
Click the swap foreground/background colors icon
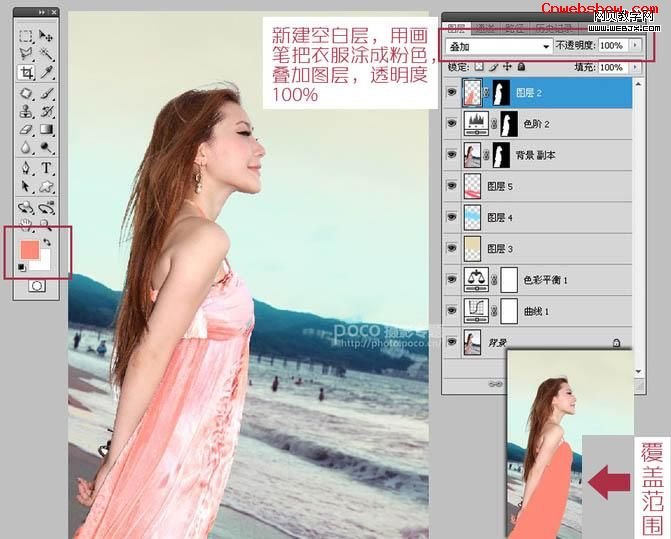(x=47, y=242)
